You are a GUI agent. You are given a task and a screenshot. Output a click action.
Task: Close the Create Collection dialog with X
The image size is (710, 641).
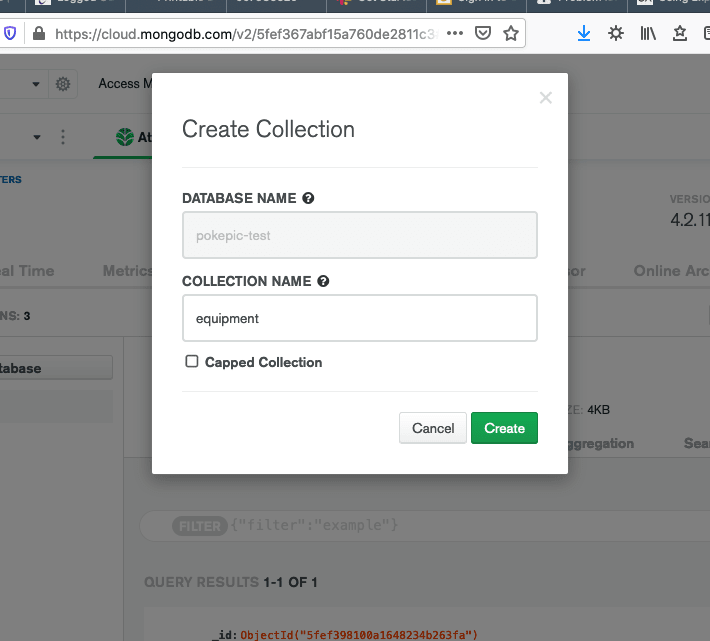pyautogui.click(x=546, y=97)
